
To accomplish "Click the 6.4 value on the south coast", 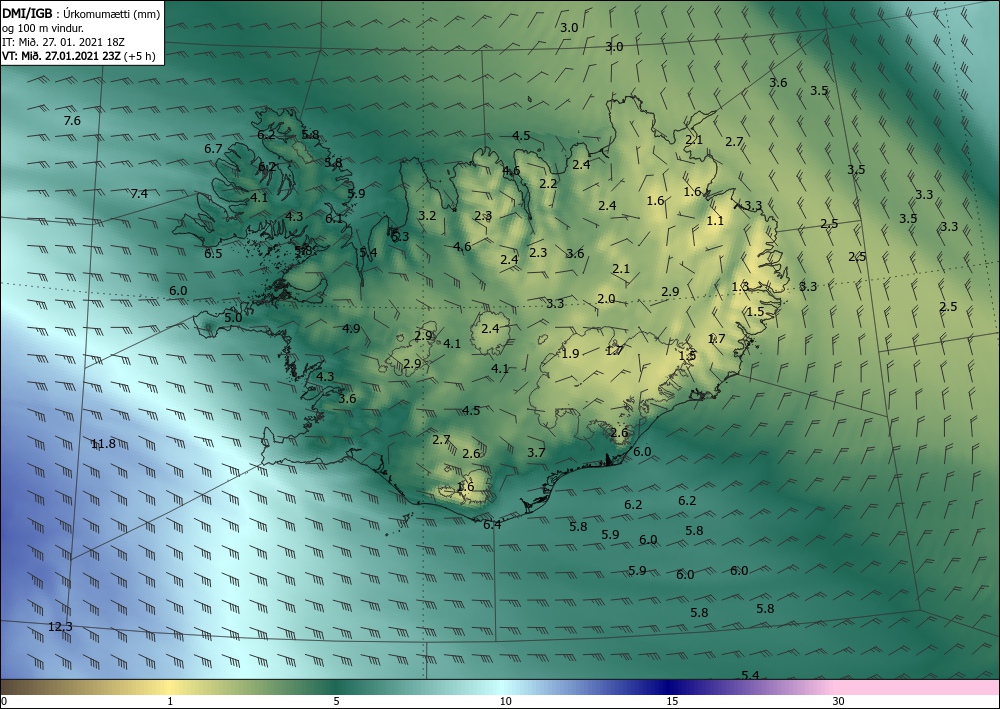I will coord(492,525).
